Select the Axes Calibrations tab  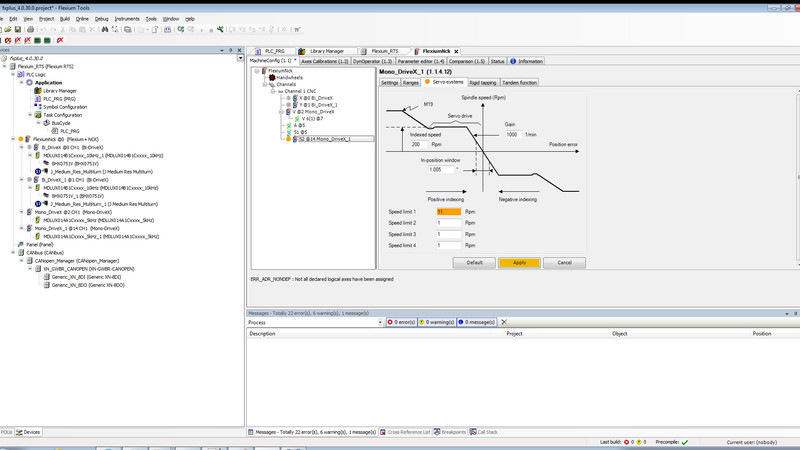pyautogui.click(x=325, y=61)
